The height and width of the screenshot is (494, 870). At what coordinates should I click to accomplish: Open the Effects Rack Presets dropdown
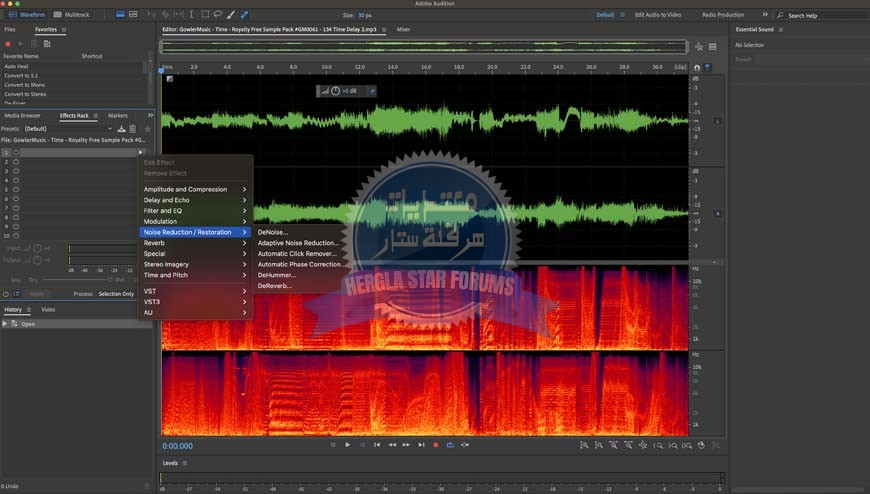(x=68, y=129)
